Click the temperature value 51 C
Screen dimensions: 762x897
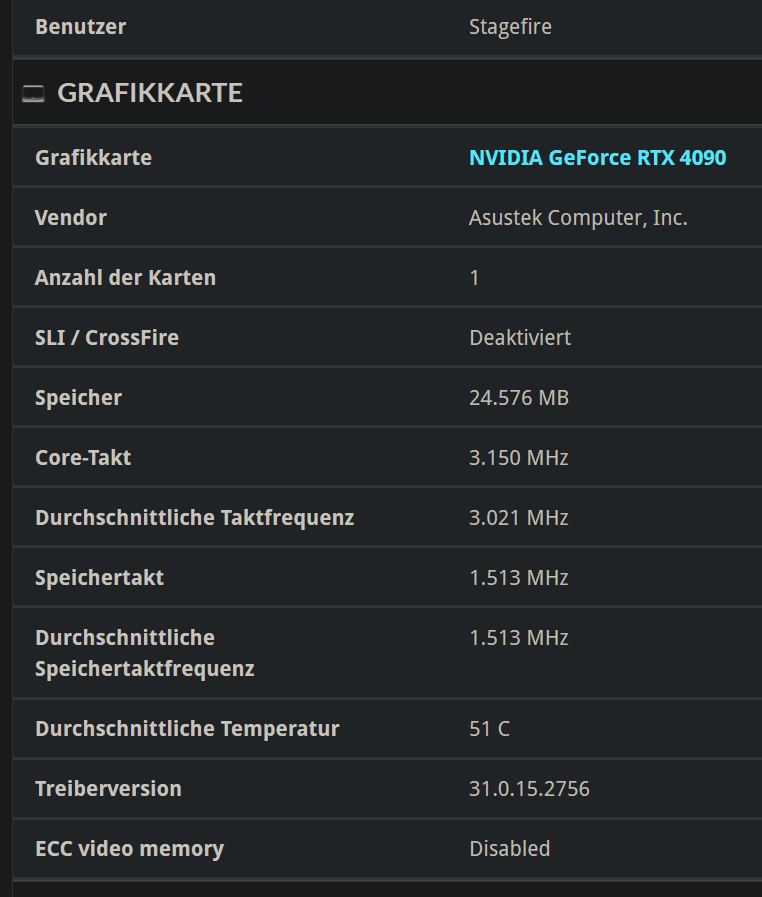click(x=489, y=729)
